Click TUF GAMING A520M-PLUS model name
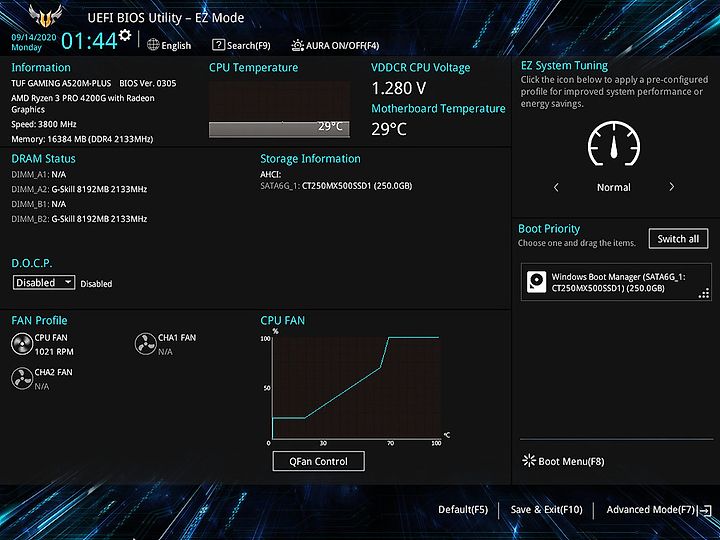The width and height of the screenshot is (720, 540). (x=61, y=83)
